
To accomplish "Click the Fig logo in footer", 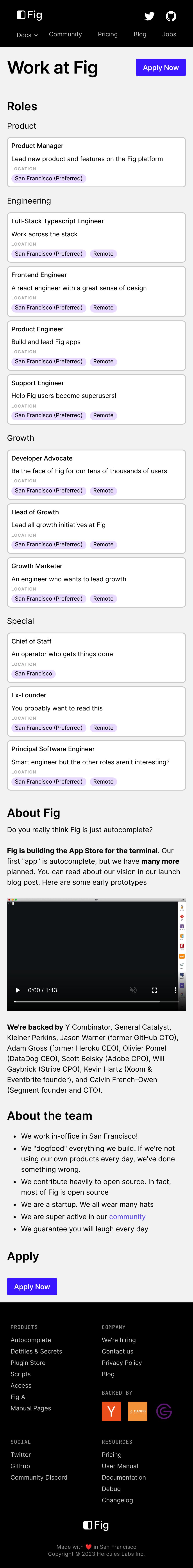I will 96,1525.
